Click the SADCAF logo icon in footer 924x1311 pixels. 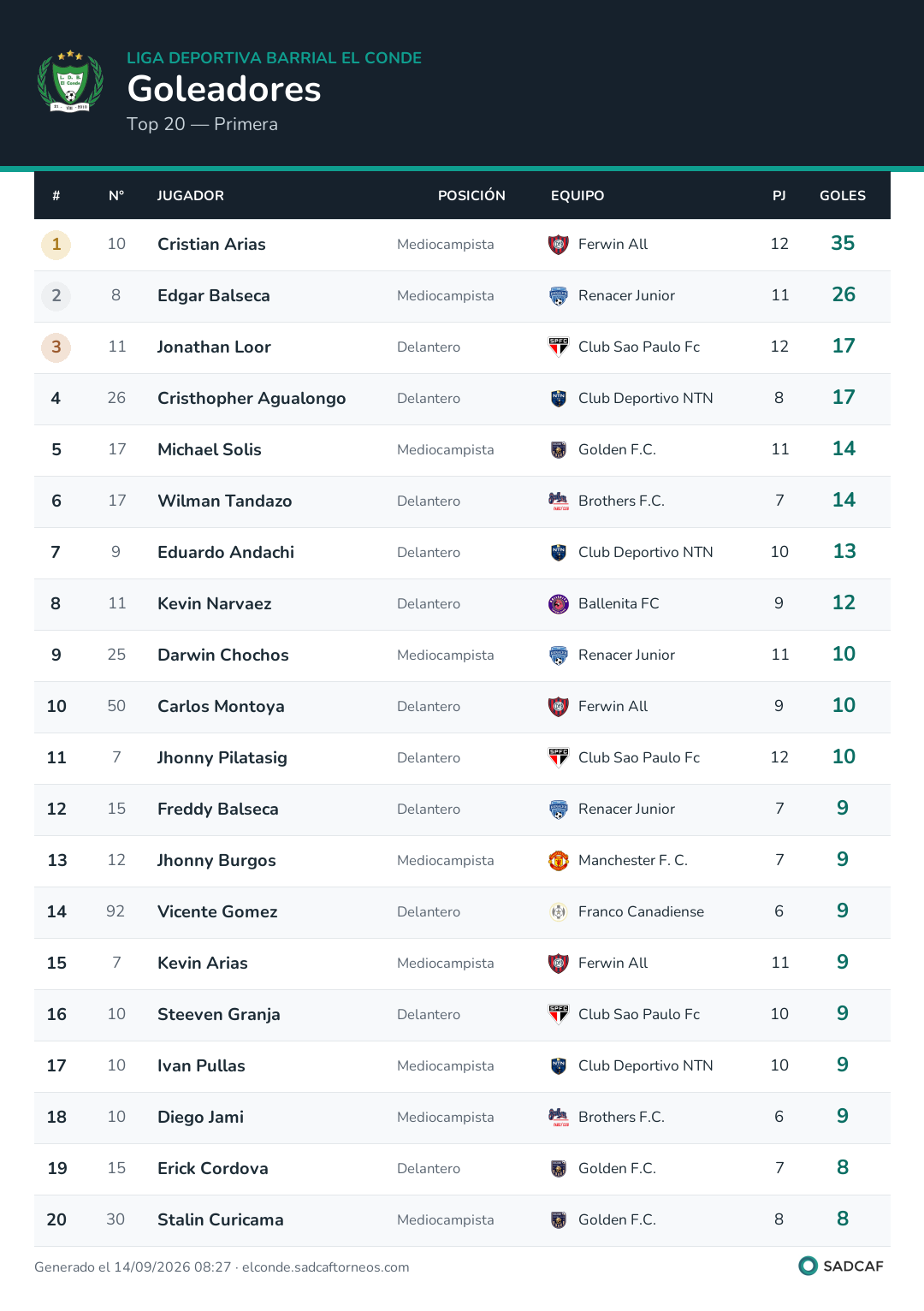coord(808,1266)
